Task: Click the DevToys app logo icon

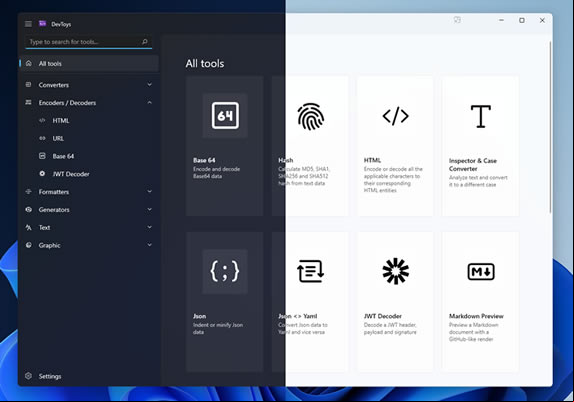Action: (42, 24)
